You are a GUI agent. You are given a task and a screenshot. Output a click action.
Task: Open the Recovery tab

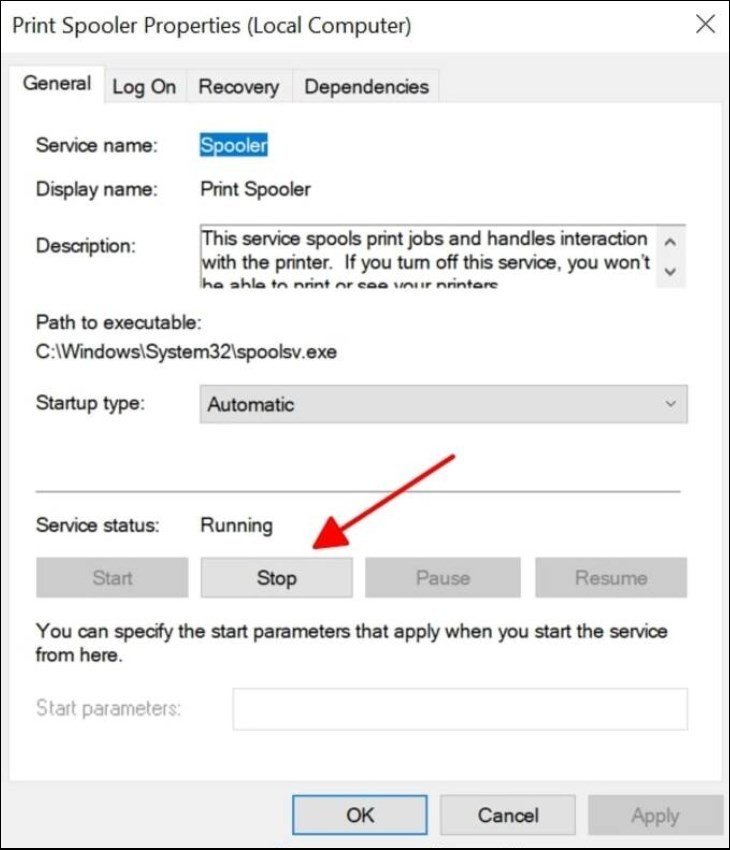[x=237, y=87]
